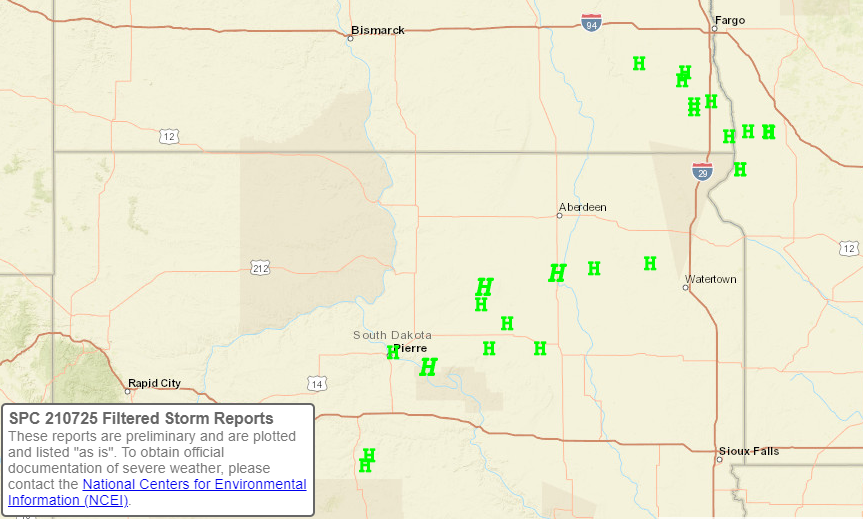Click the Aberdeen city label
The width and height of the screenshot is (863, 519).
(x=583, y=207)
